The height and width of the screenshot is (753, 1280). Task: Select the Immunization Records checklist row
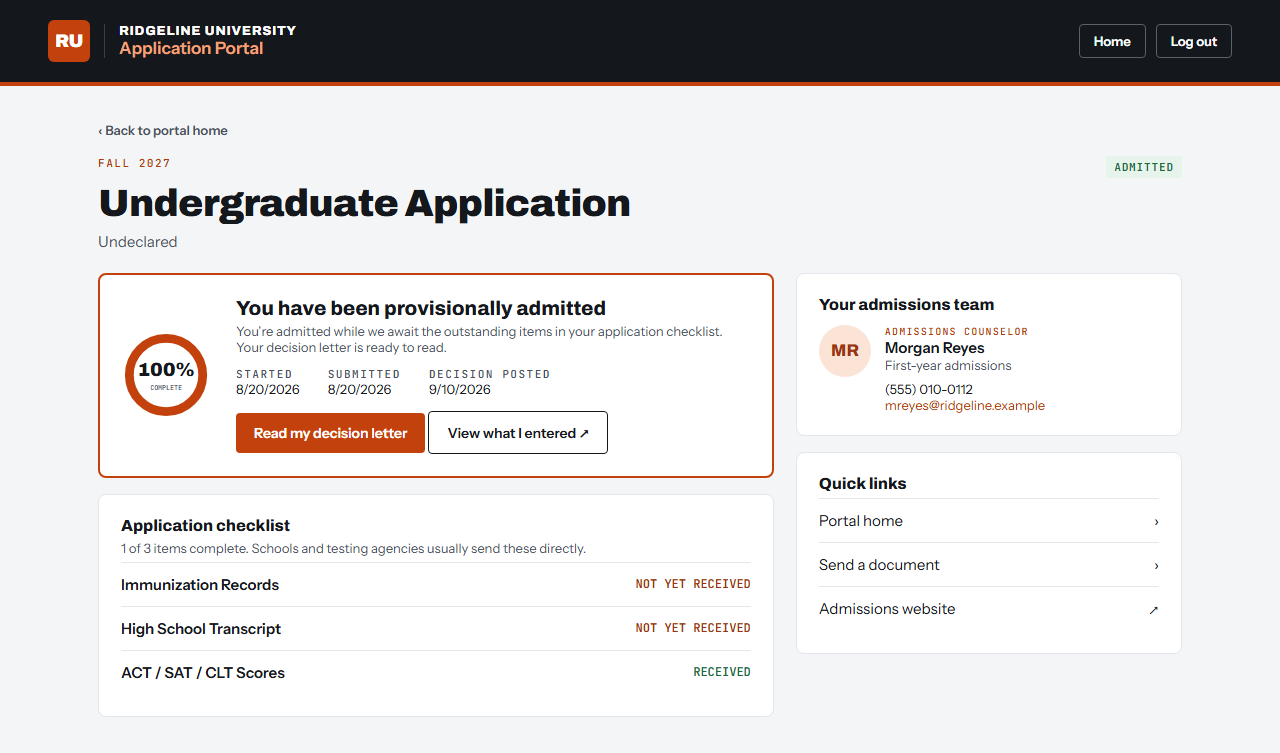(436, 585)
